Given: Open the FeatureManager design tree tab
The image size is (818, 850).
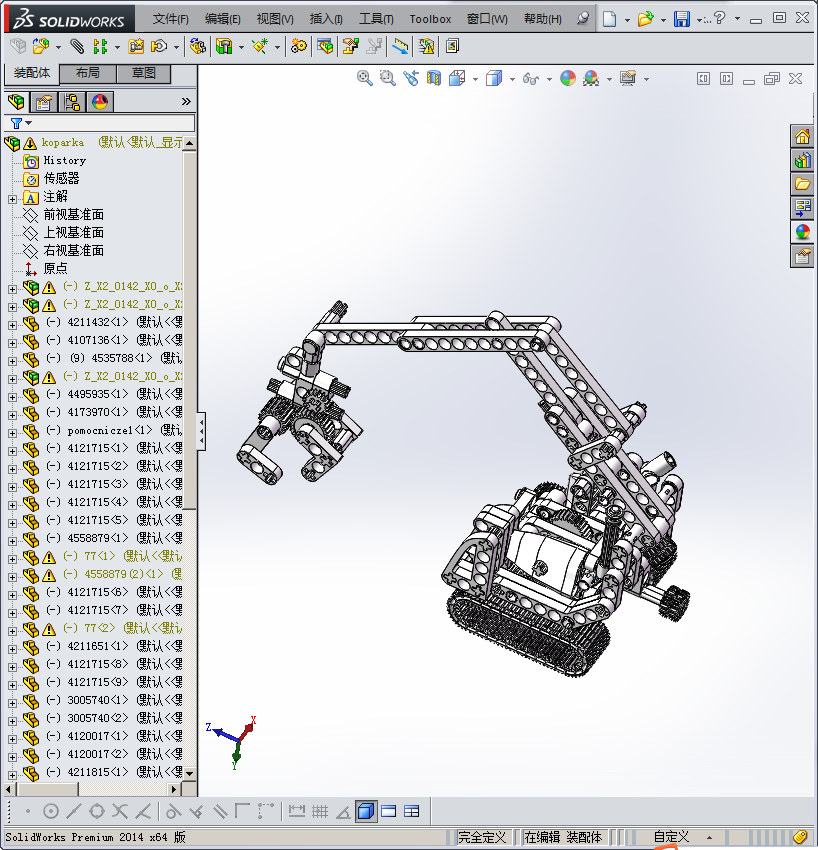Looking at the screenshot, I should tap(16, 101).
